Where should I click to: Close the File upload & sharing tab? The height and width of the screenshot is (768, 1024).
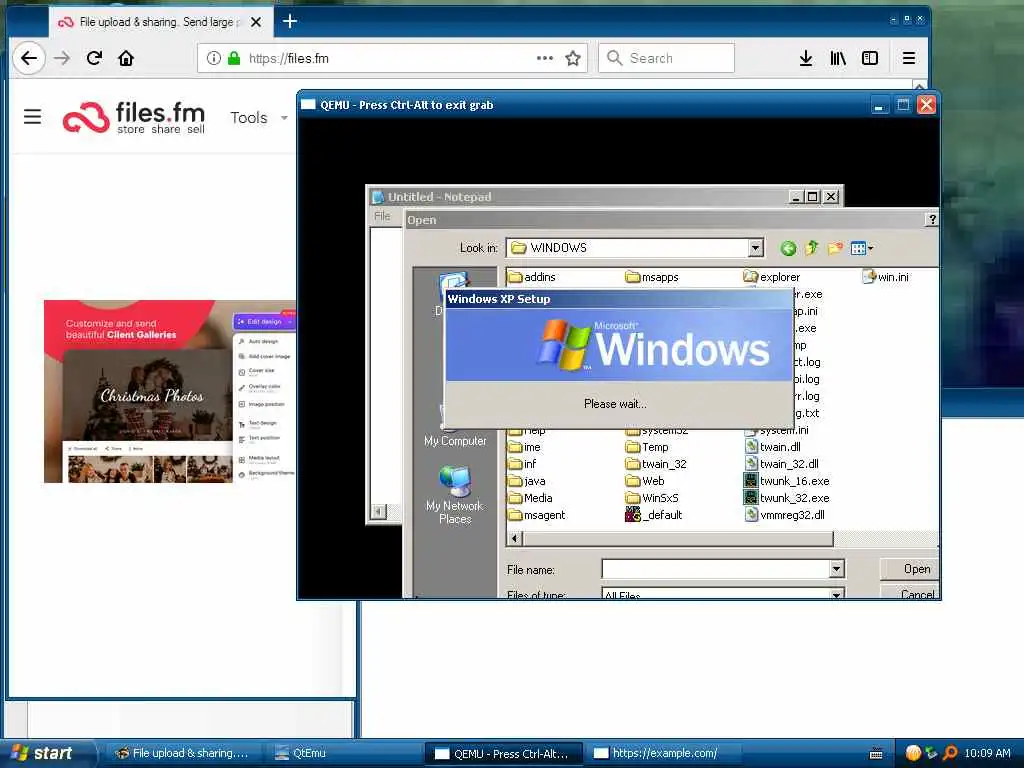point(256,22)
